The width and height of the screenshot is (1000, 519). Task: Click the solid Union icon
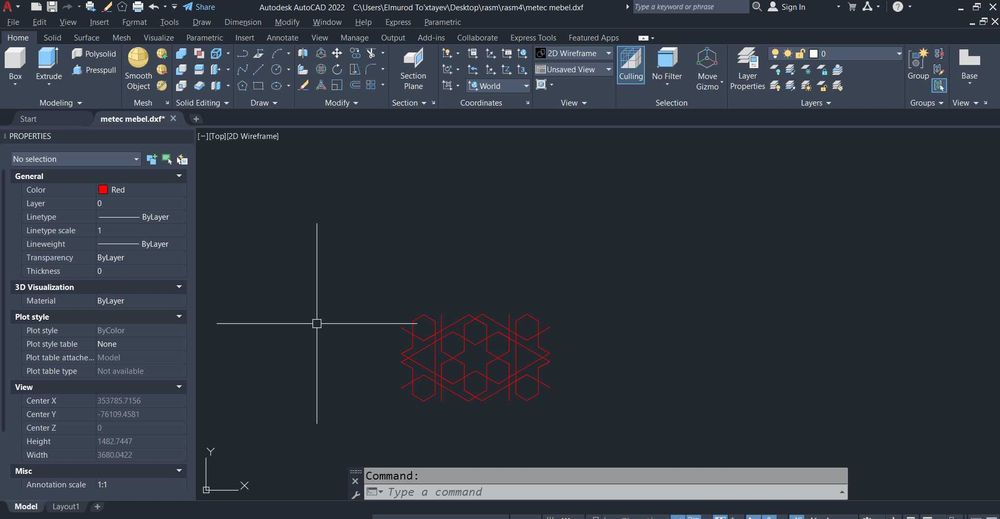(x=181, y=54)
